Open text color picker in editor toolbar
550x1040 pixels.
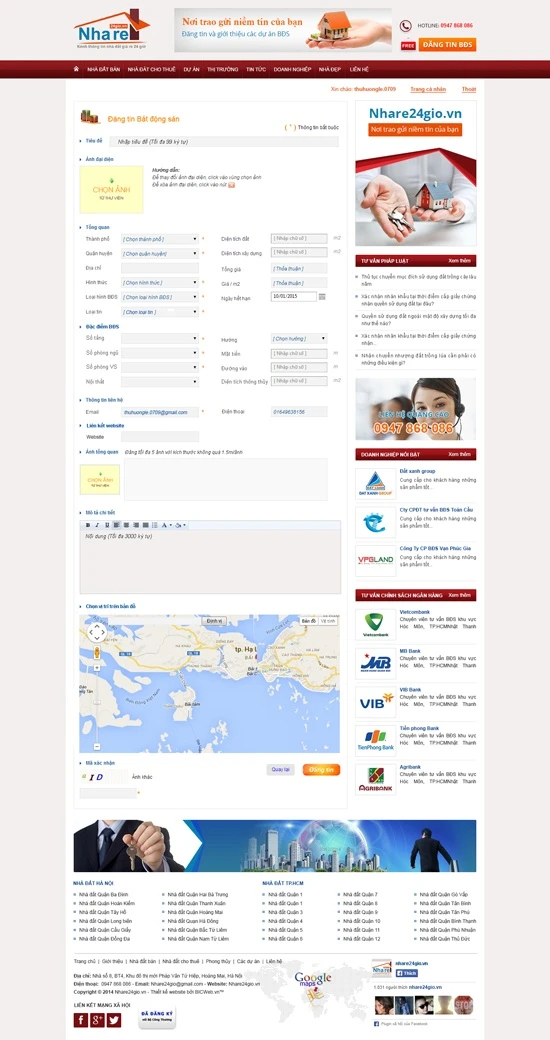pos(166,525)
